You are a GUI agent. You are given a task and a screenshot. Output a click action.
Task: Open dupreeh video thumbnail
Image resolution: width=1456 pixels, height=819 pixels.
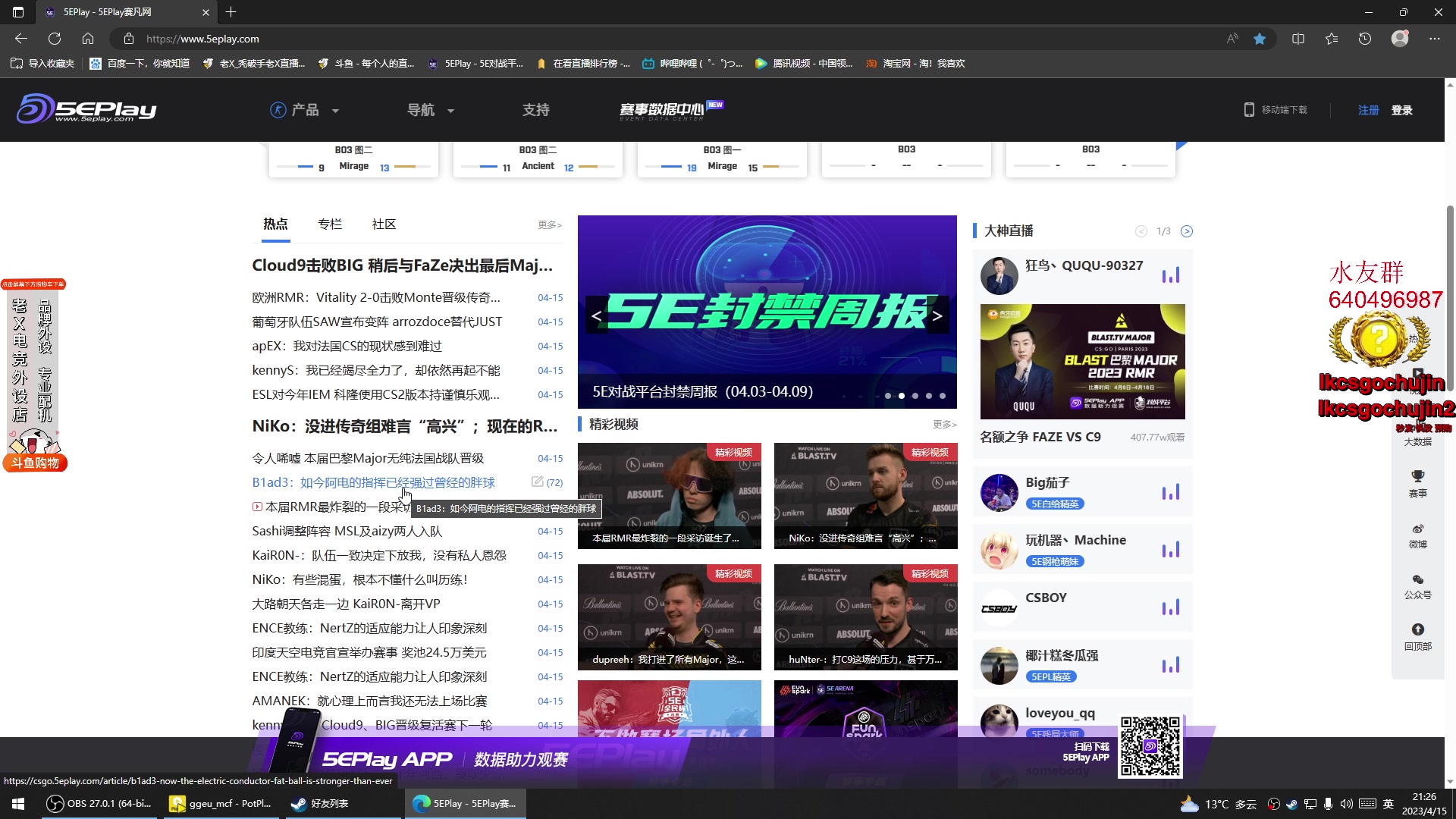tap(669, 617)
